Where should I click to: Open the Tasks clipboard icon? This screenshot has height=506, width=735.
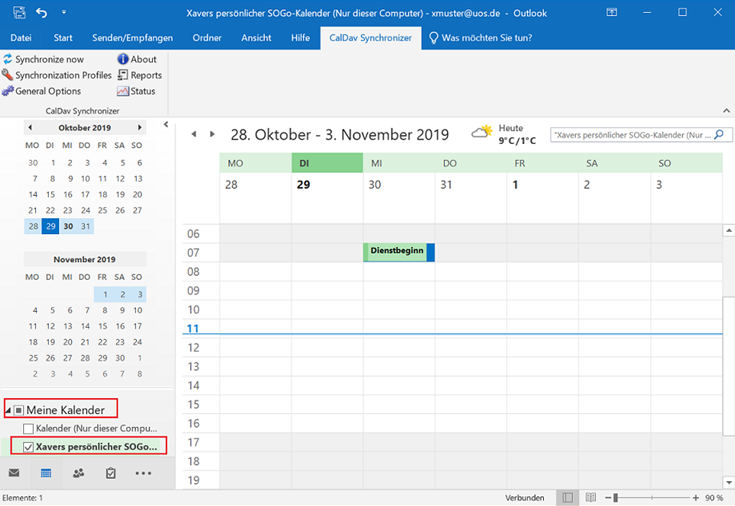click(110, 473)
